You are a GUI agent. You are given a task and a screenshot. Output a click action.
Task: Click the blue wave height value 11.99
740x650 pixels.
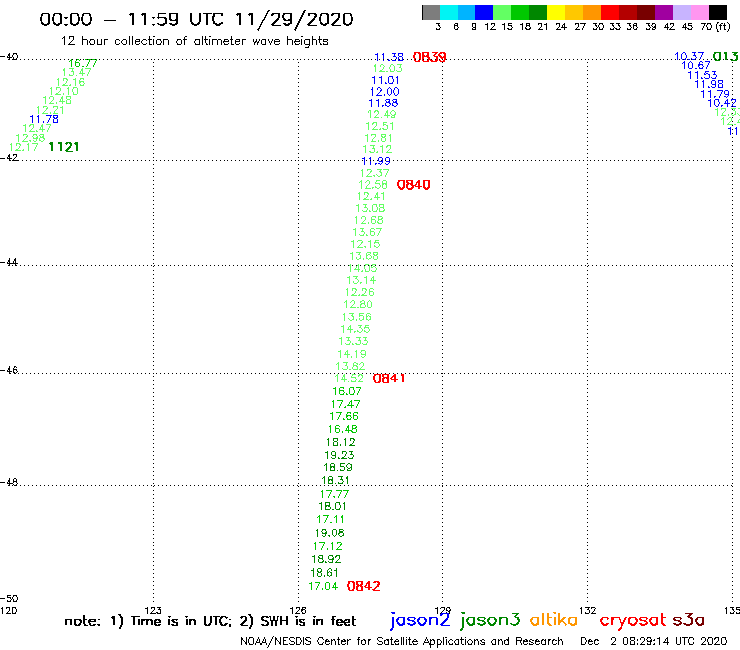(376, 161)
